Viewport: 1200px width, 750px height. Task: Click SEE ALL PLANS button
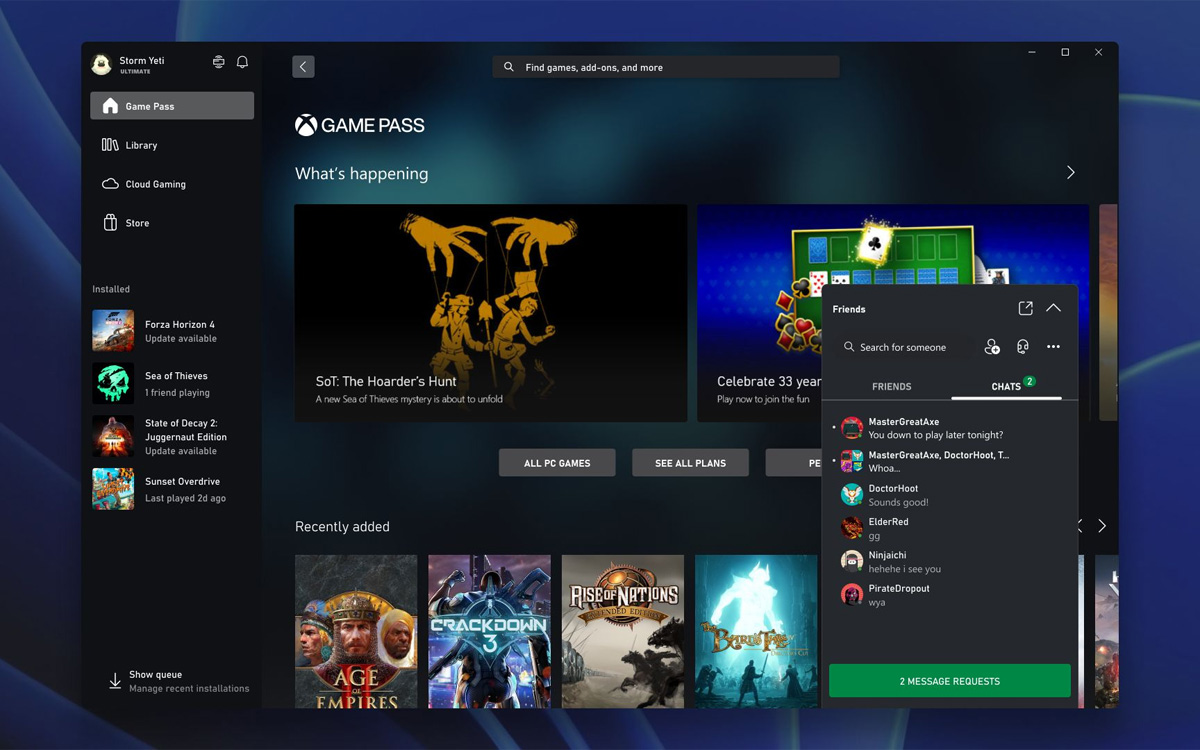coord(690,463)
